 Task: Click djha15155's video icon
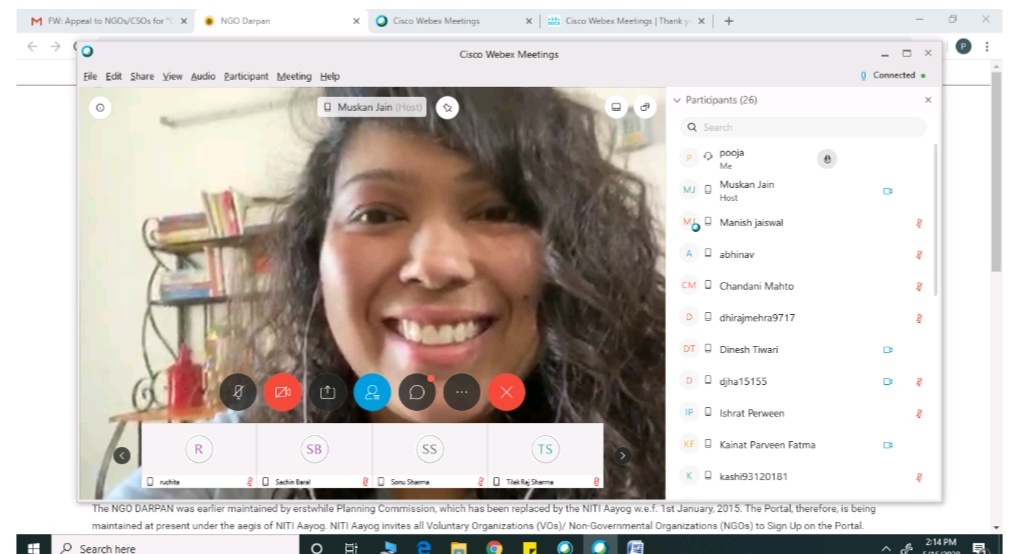[888, 381]
